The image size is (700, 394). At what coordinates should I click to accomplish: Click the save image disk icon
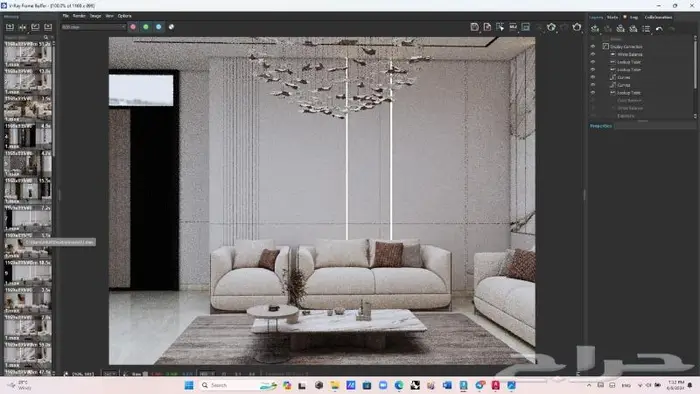pyautogui.click(x=475, y=27)
